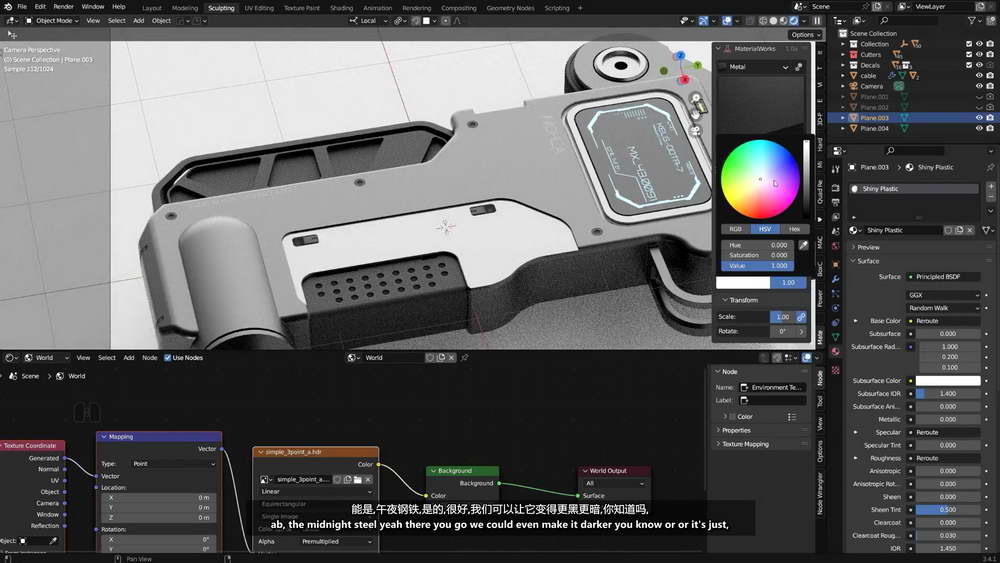Click the Principled BSDF surface shader button
The image size is (1000, 563).
coord(943,277)
